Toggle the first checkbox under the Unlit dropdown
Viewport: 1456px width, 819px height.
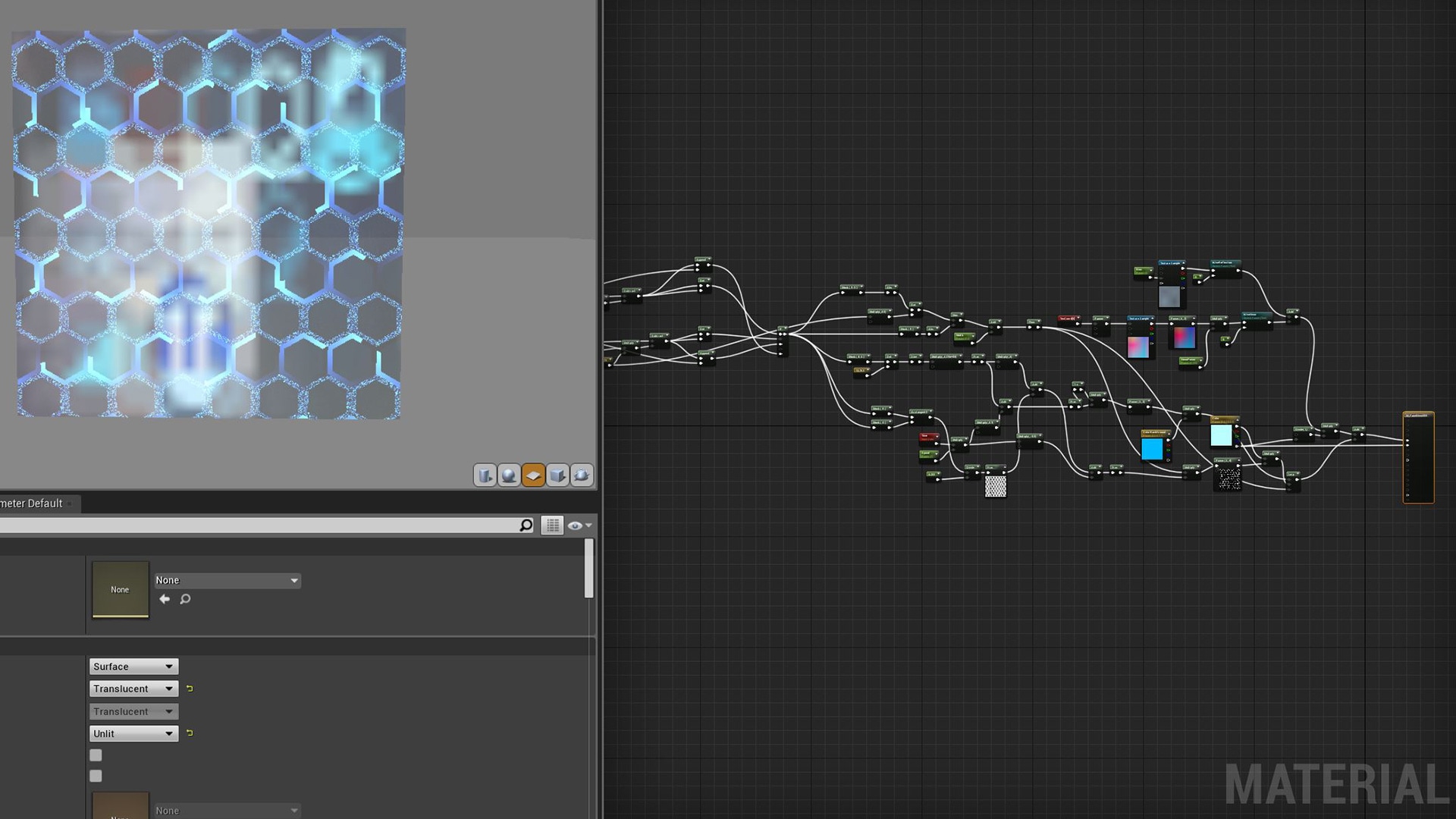[96, 755]
